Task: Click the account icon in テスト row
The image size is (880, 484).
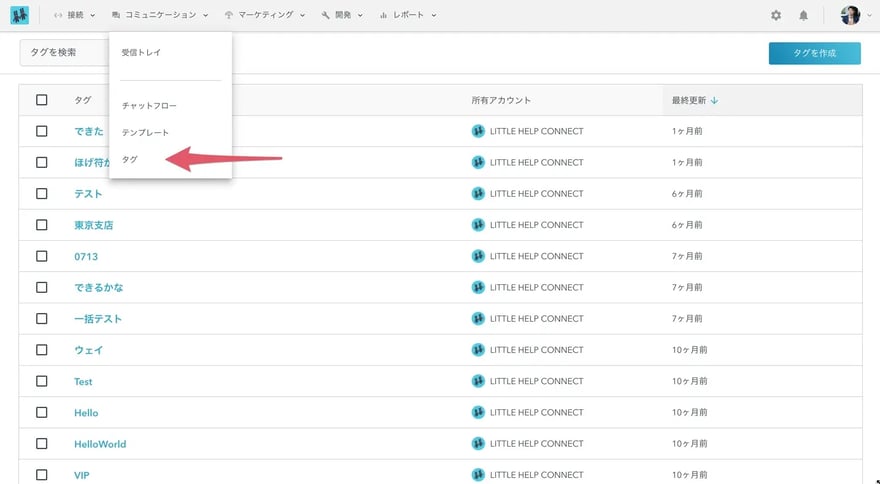Action: click(x=478, y=194)
